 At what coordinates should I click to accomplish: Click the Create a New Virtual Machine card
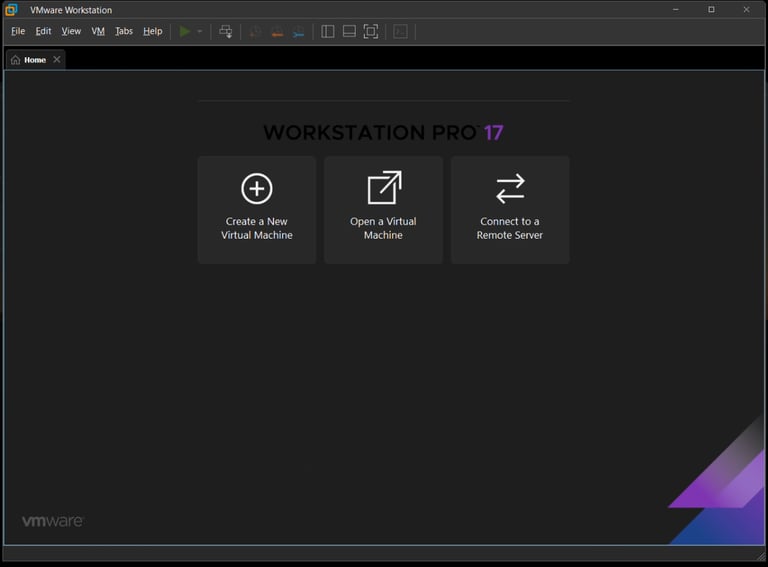coord(257,210)
